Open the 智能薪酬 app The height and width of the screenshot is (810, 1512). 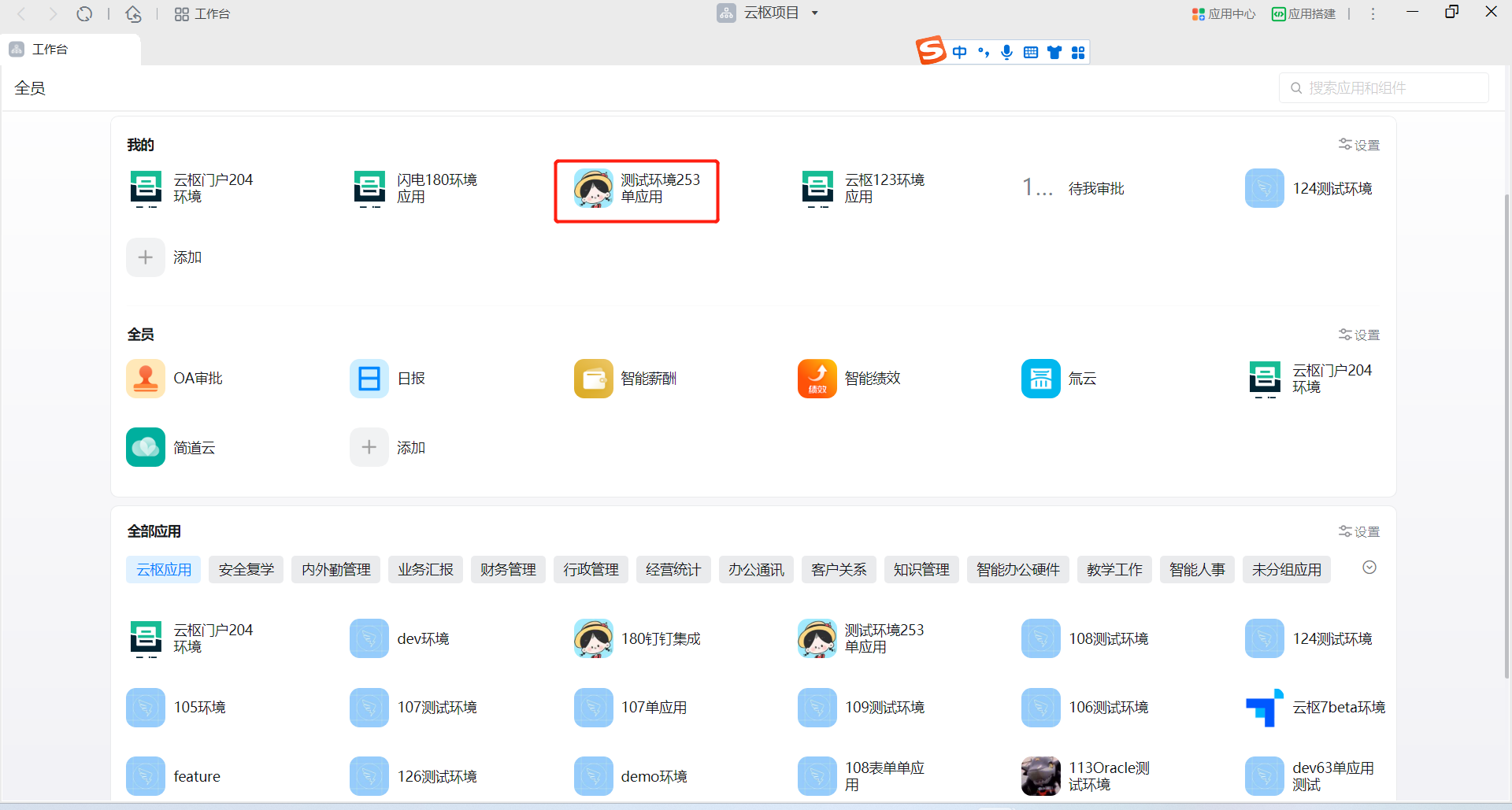pyautogui.click(x=594, y=379)
